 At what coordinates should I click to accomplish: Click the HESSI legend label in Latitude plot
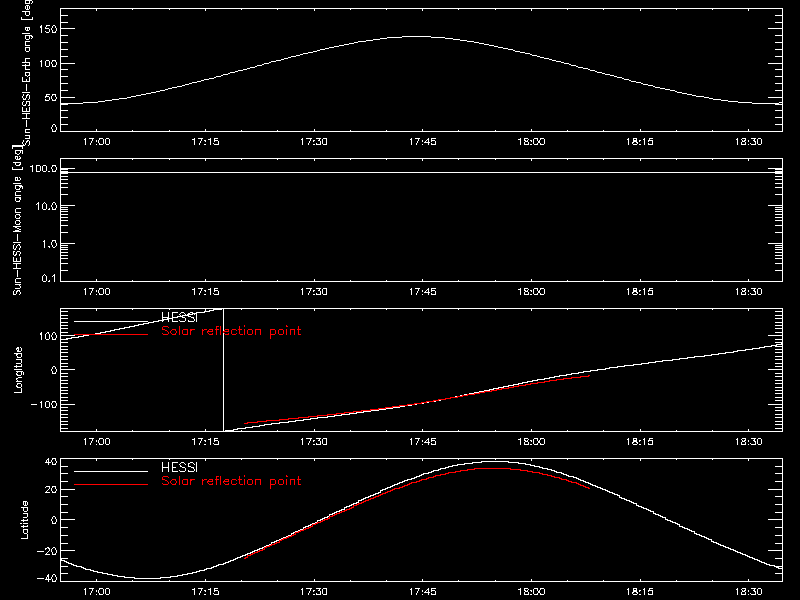tap(179, 467)
